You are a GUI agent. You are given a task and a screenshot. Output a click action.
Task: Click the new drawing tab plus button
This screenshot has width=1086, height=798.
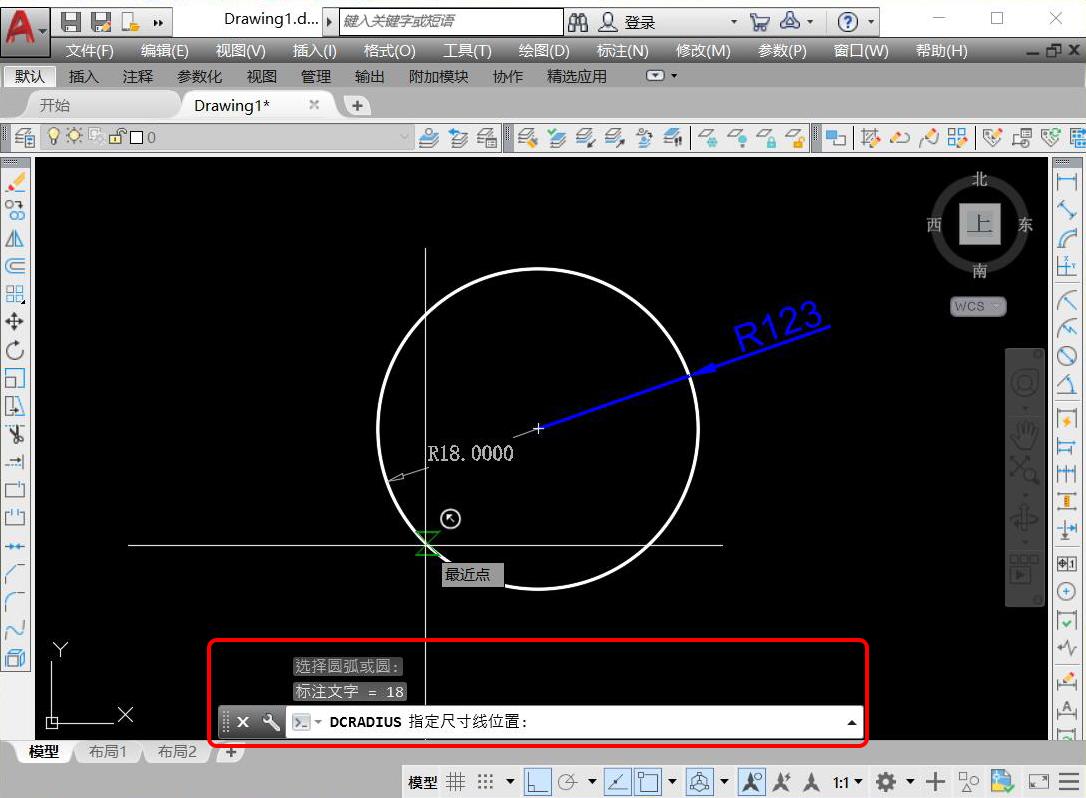click(x=356, y=105)
